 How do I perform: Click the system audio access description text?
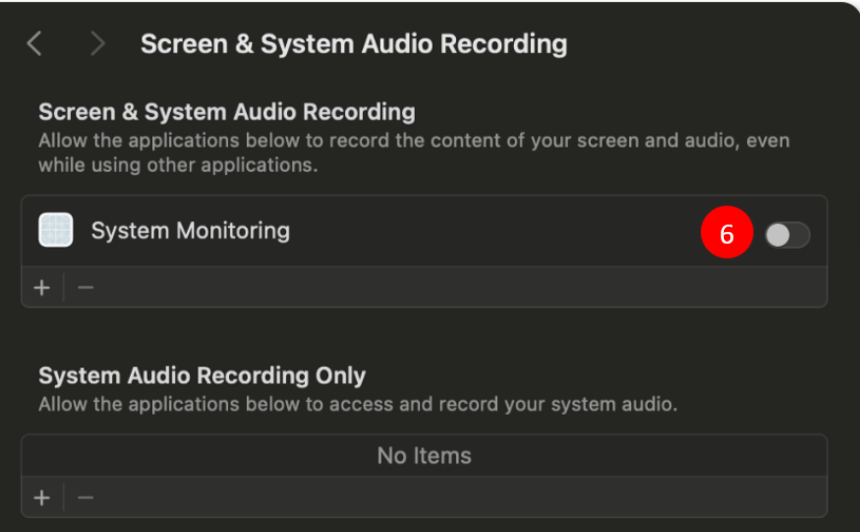(x=357, y=405)
